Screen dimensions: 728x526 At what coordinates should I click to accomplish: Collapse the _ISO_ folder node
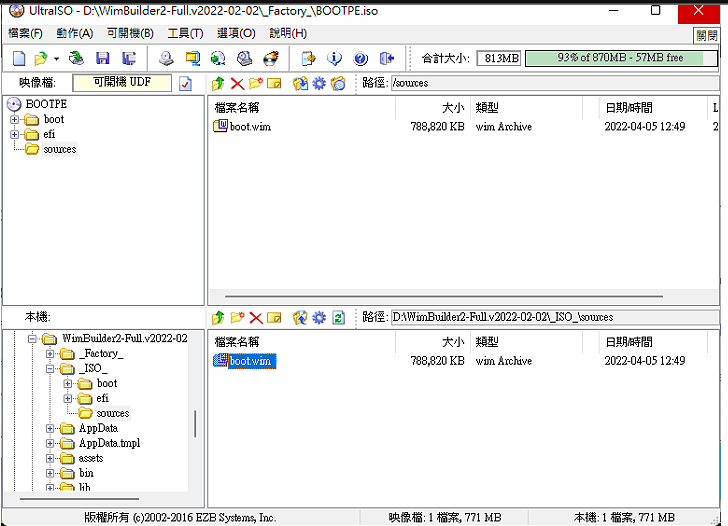coord(50,369)
